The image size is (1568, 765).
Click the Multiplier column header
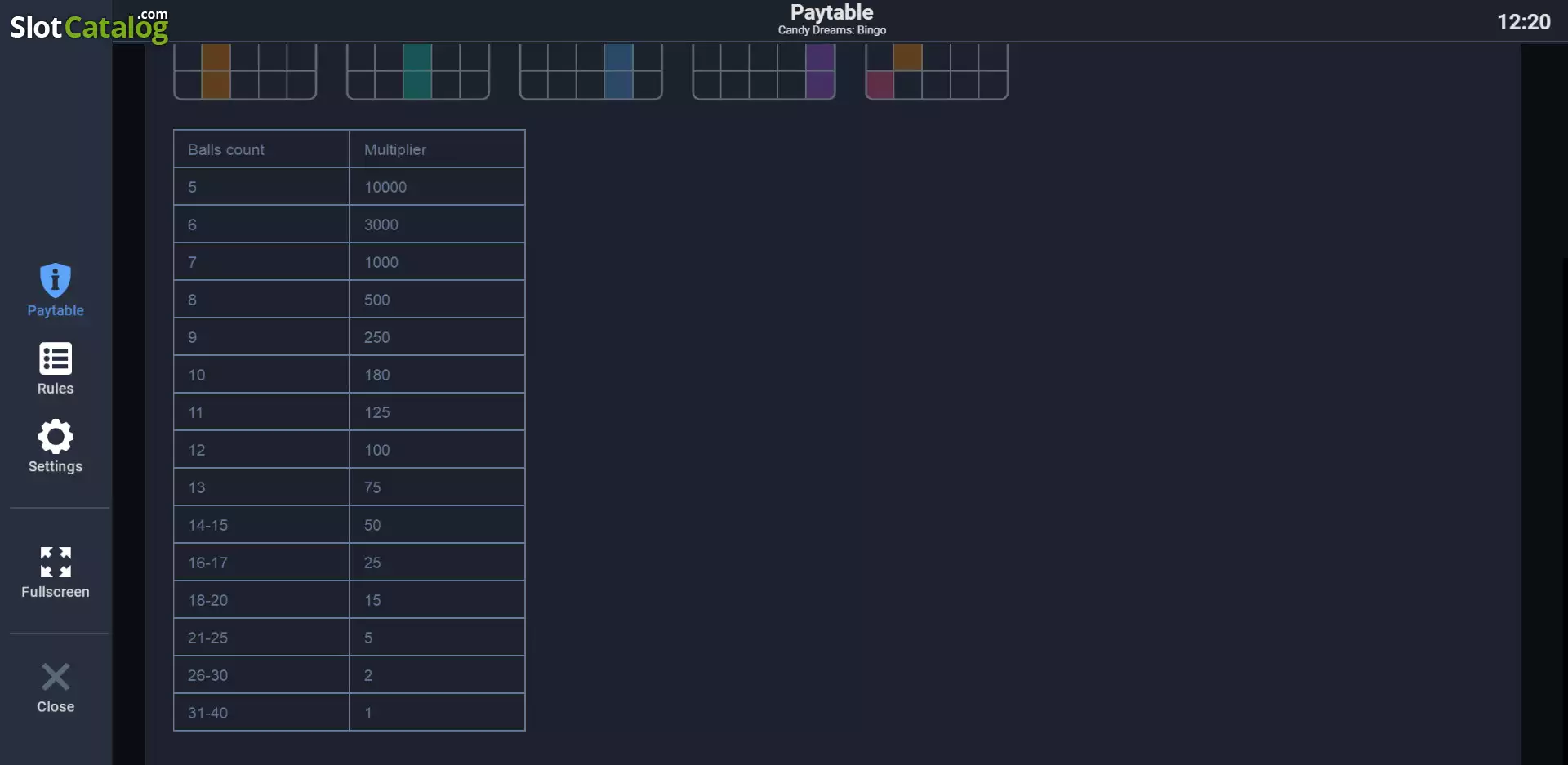coord(437,149)
